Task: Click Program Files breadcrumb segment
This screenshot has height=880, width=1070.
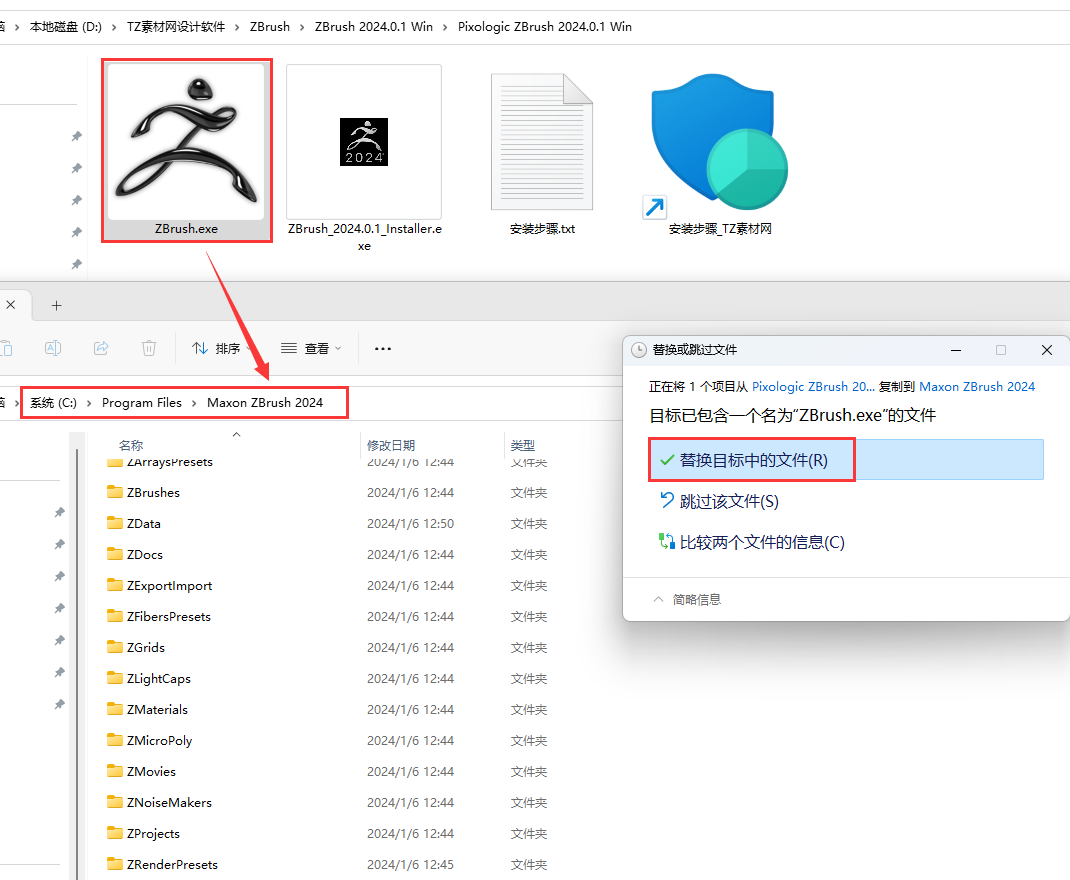Action: coord(142,402)
